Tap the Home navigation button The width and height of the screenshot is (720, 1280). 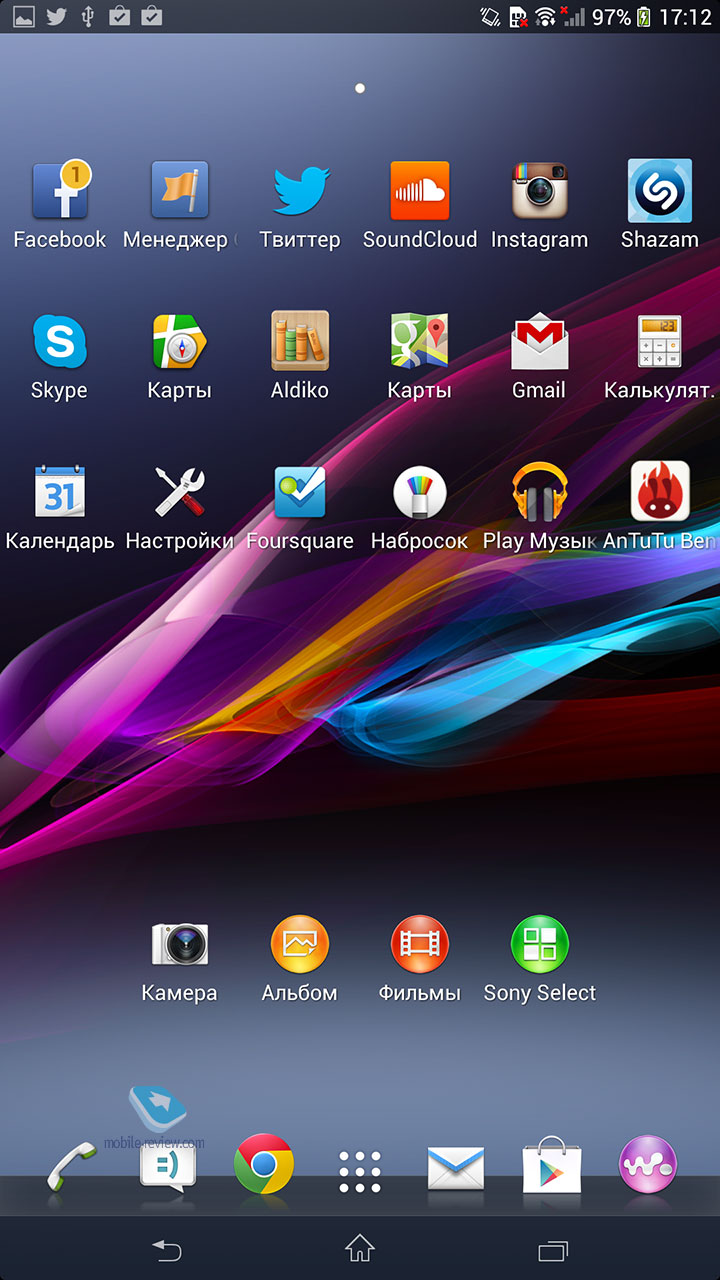(x=360, y=1248)
